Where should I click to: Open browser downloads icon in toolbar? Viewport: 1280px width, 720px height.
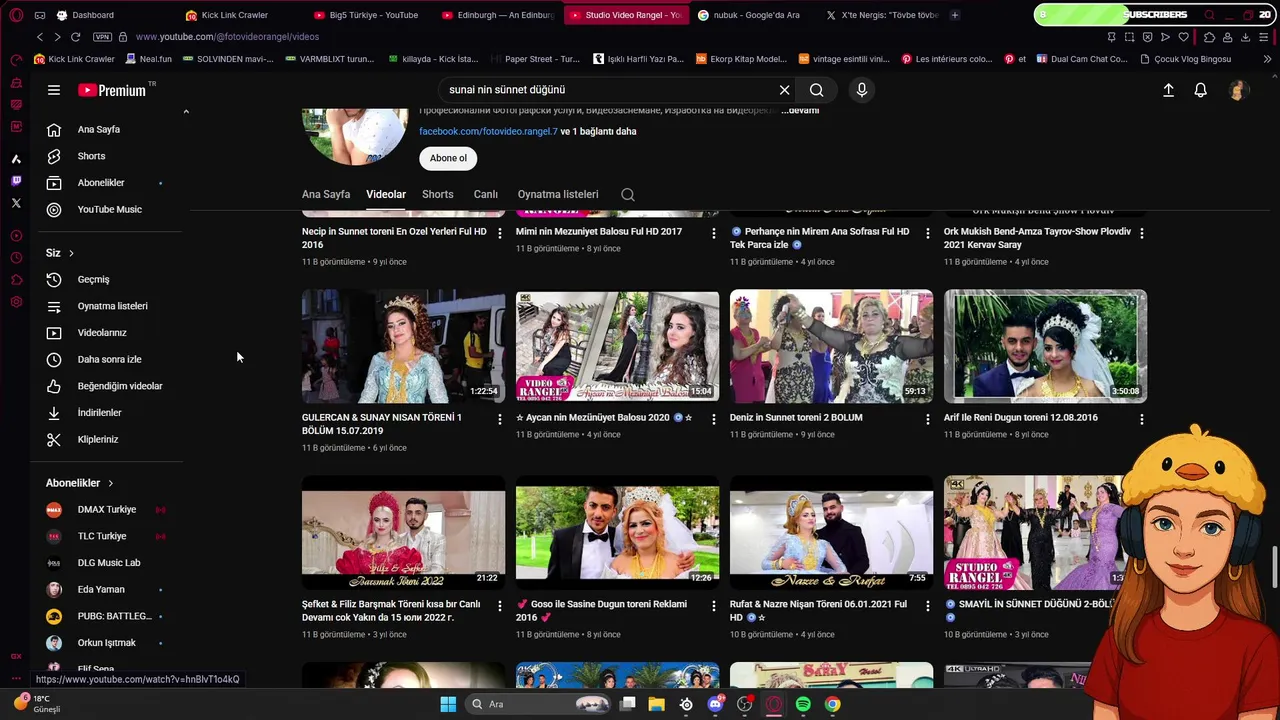pyautogui.click(x=1246, y=37)
